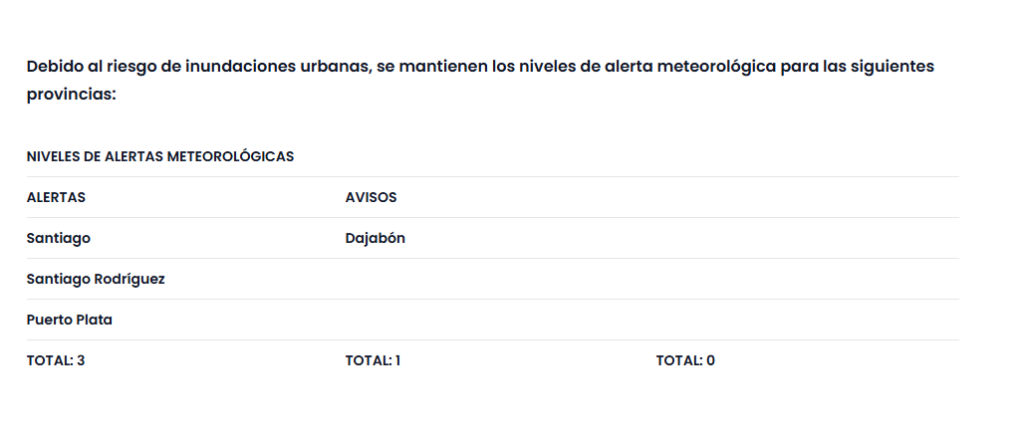Click the Santiago cell in the first data row
This screenshot has width=1024, height=437.
[x=59, y=238]
